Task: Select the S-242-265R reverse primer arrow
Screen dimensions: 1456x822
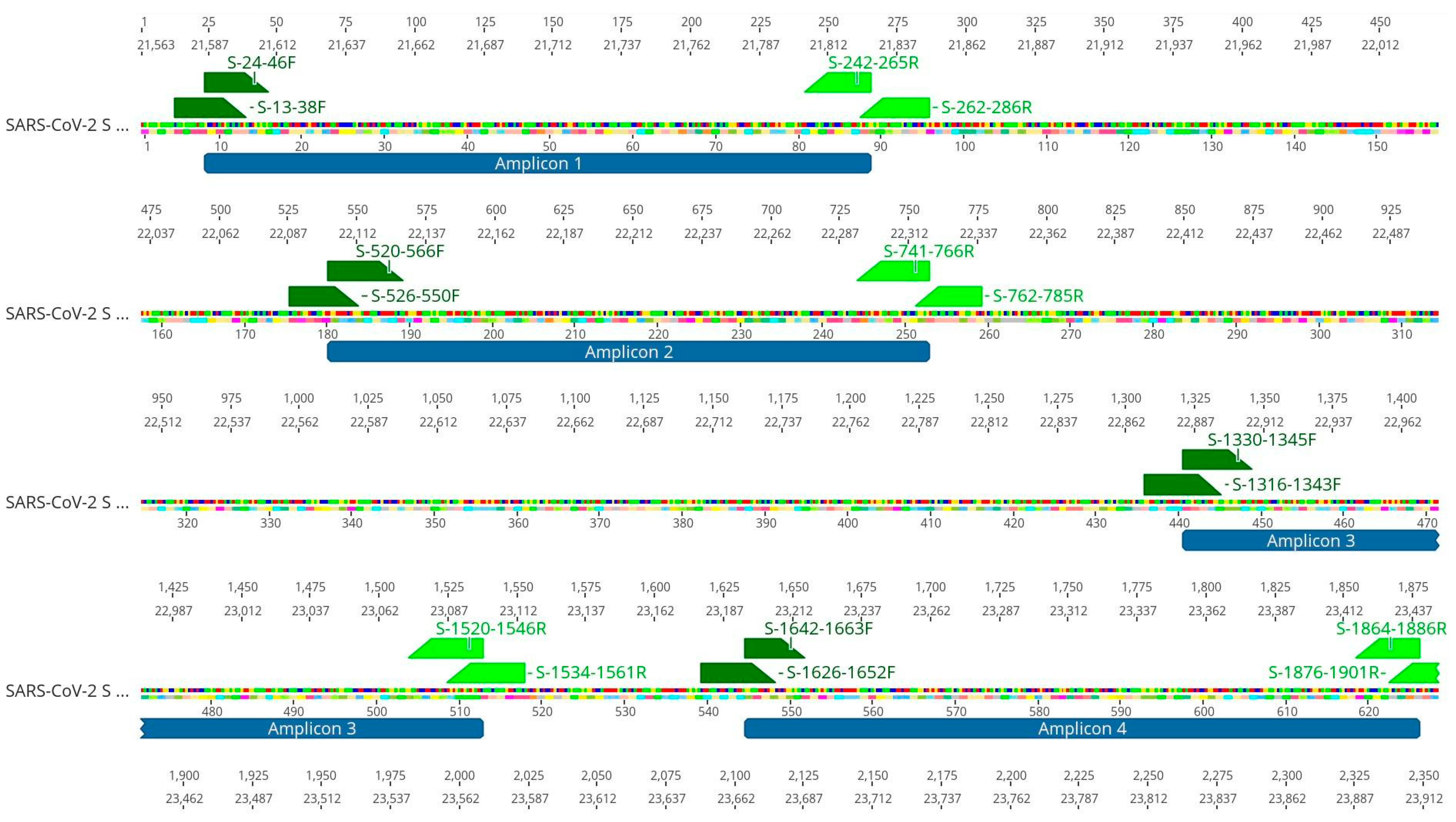Action: (x=842, y=83)
